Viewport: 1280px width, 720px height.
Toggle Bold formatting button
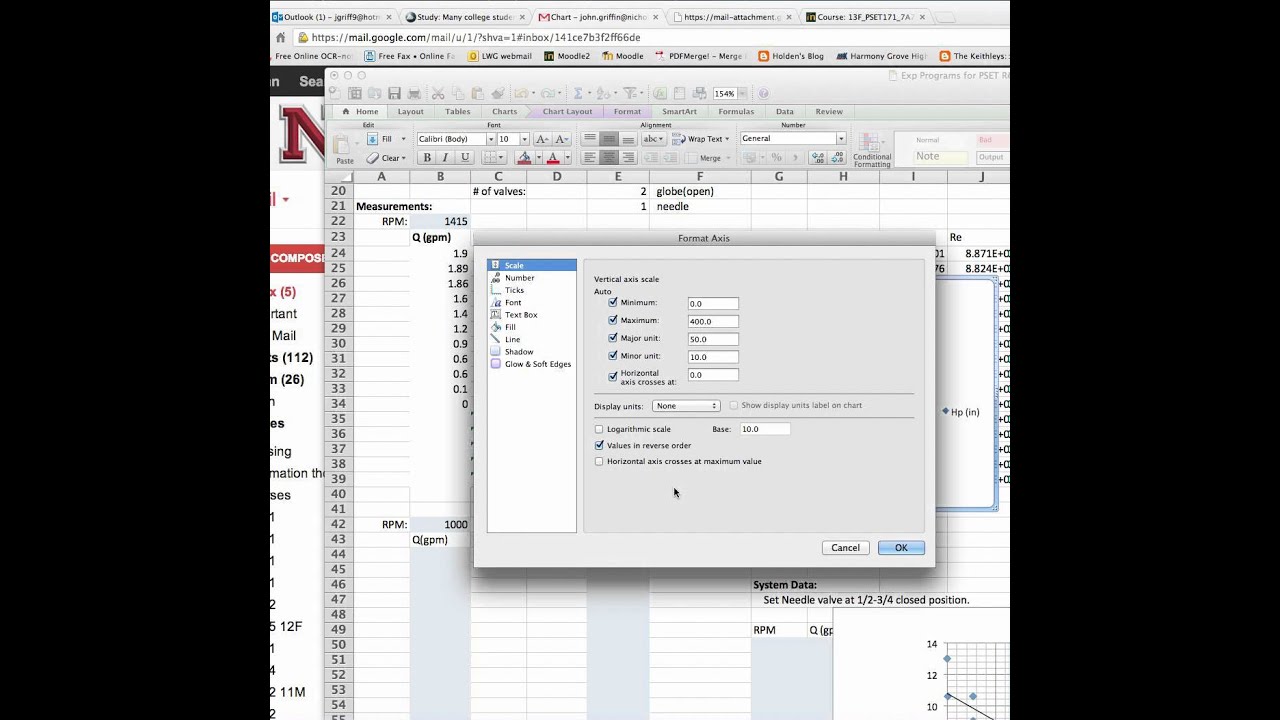click(x=427, y=158)
